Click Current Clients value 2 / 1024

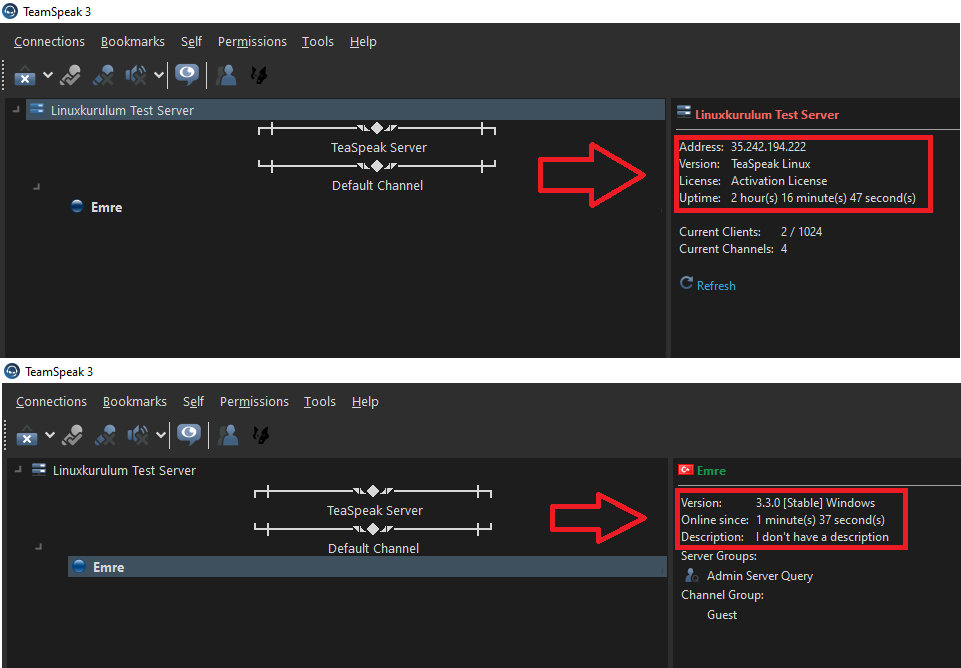(x=802, y=232)
